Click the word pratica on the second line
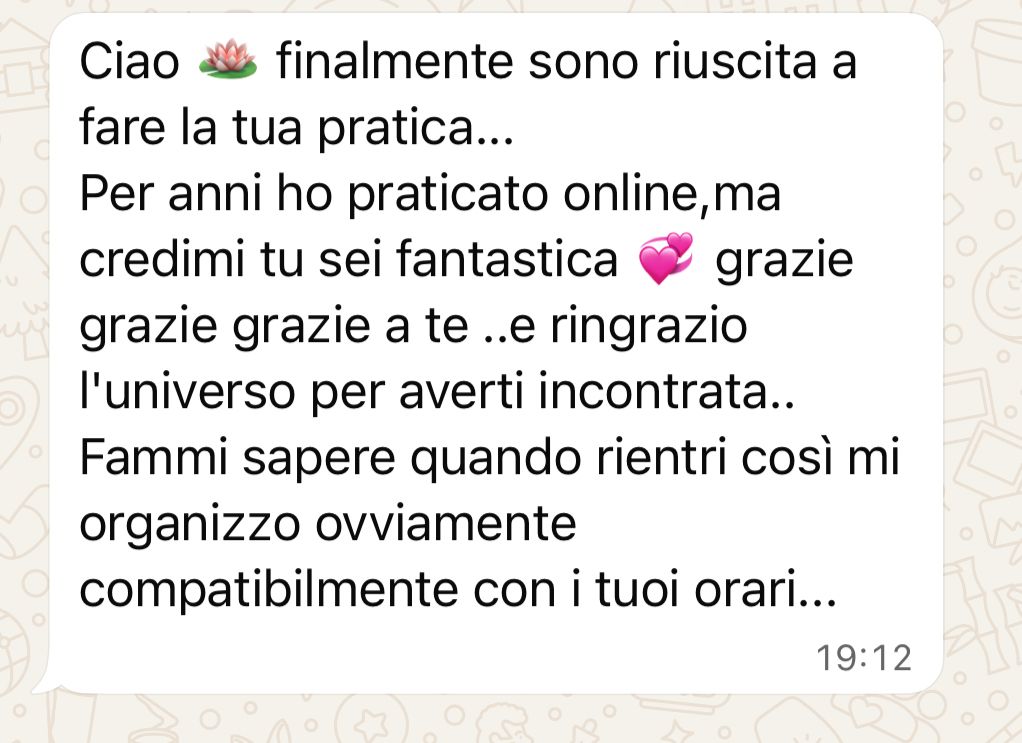Viewport: 1022px width, 743px height. (x=394, y=128)
